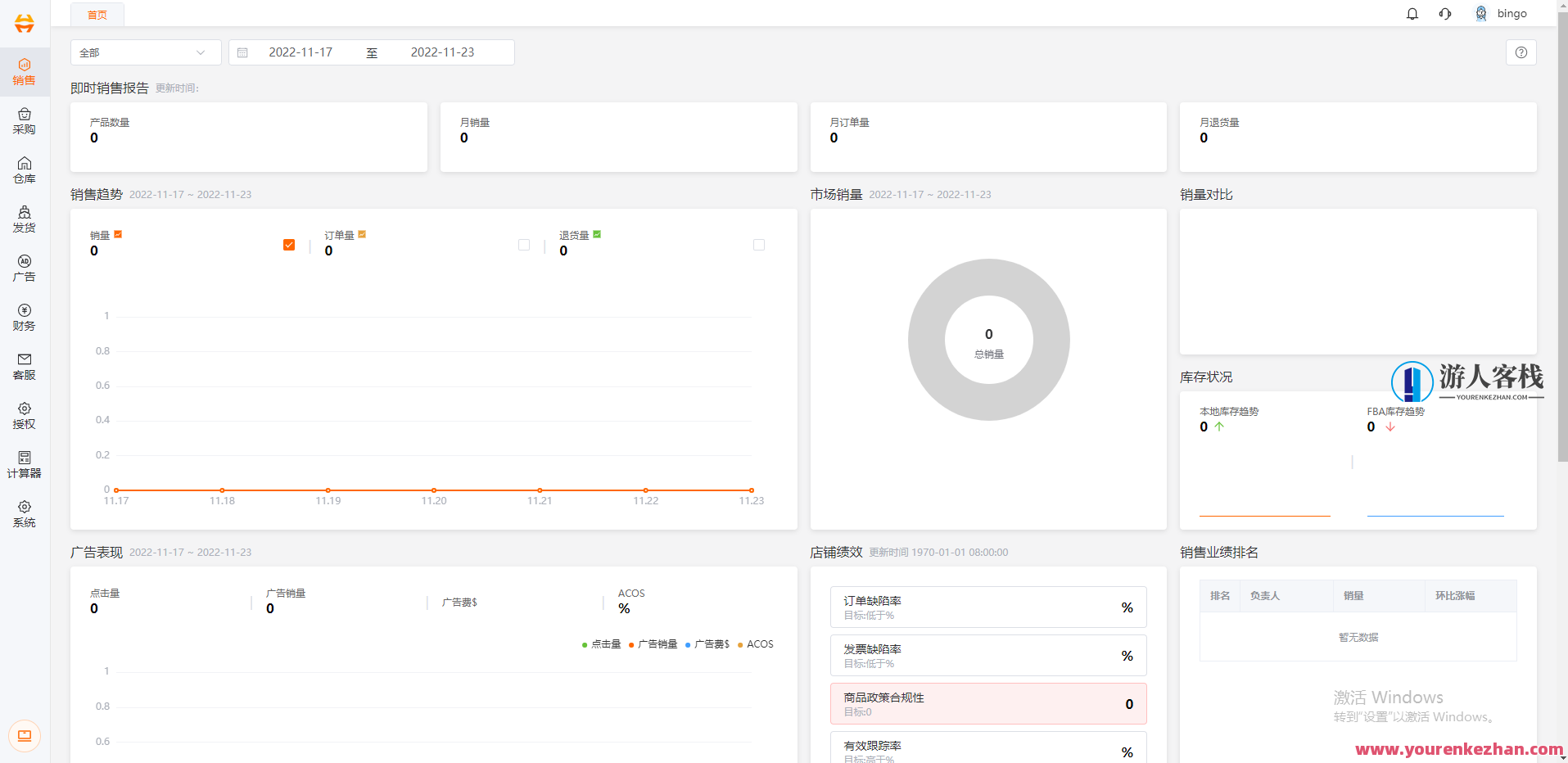1568x763 pixels.
Task: Switch to the 首页 tab
Action: (97, 14)
